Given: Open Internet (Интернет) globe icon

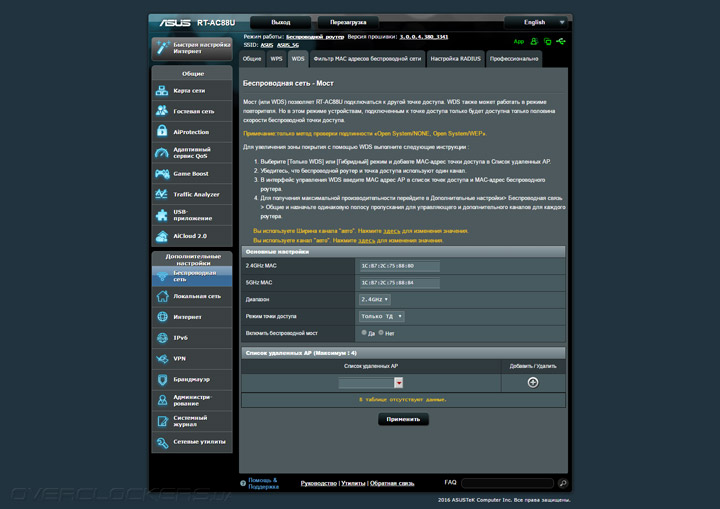Looking at the screenshot, I should coord(162,317).
